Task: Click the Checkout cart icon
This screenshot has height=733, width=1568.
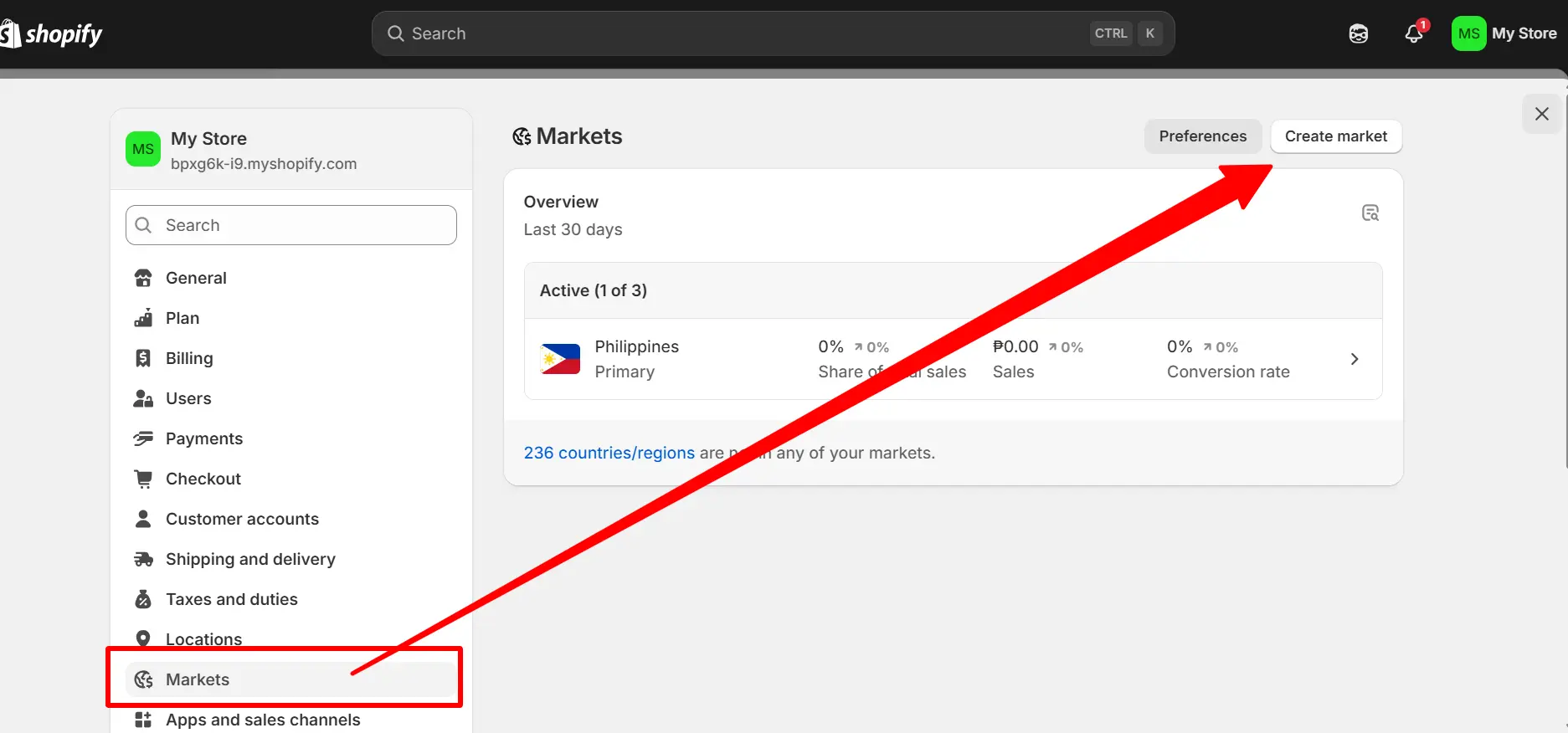Action: (x=143, y=479)
